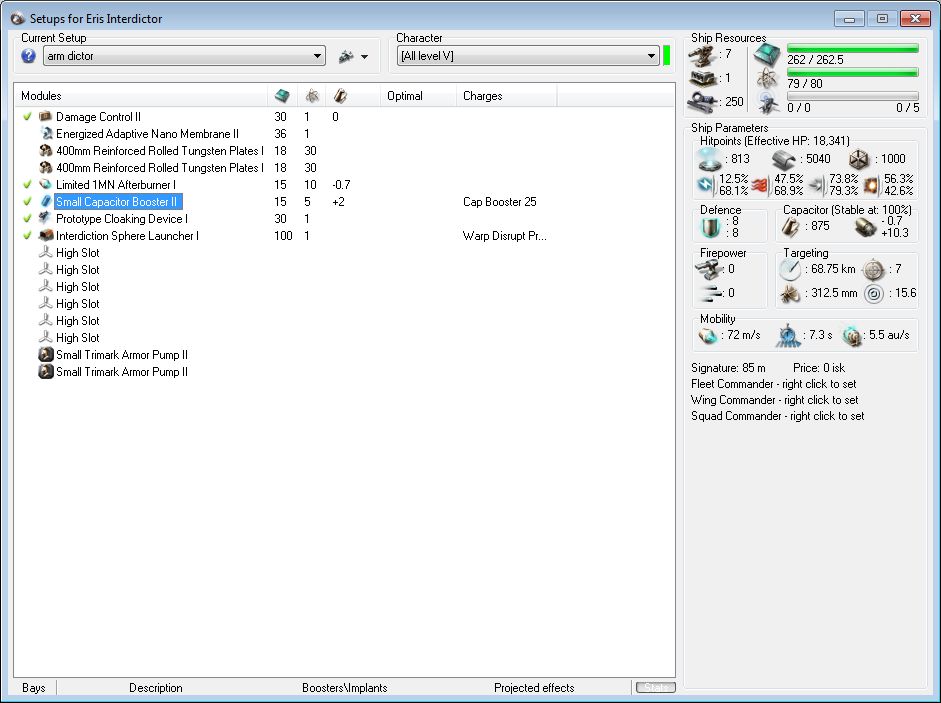This screenshot has height=703, width=941.
Task: Toggle the Small Capacitor Booster II active checkmark
Action: pos(27,202)
